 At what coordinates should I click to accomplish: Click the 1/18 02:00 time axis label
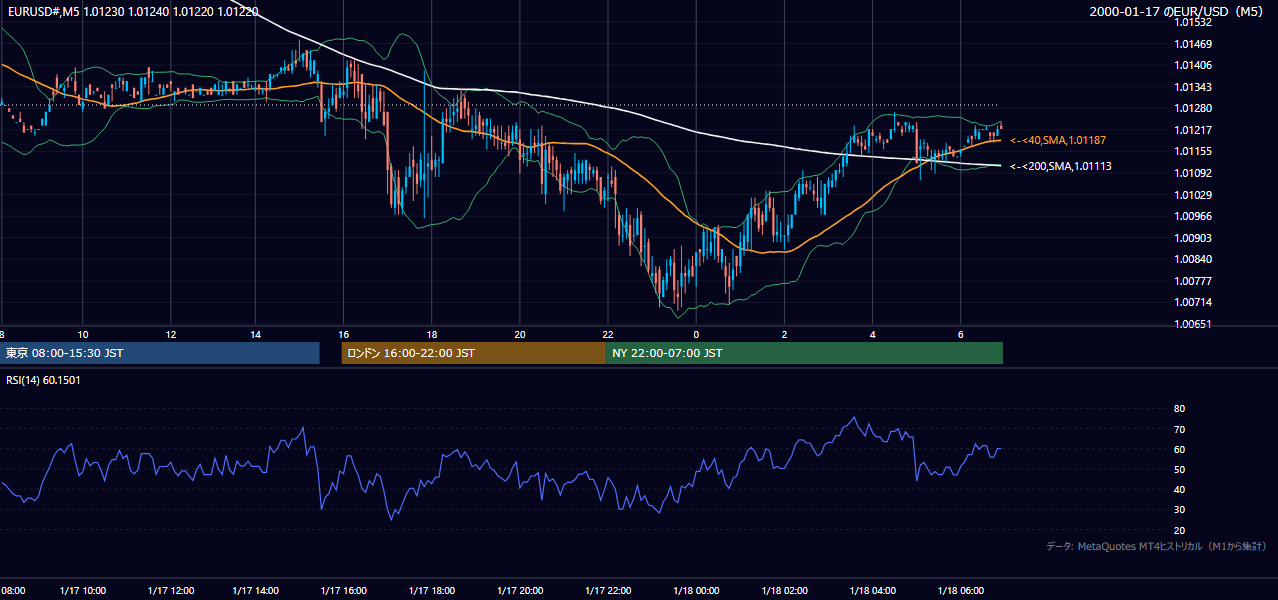coord(783,590)
